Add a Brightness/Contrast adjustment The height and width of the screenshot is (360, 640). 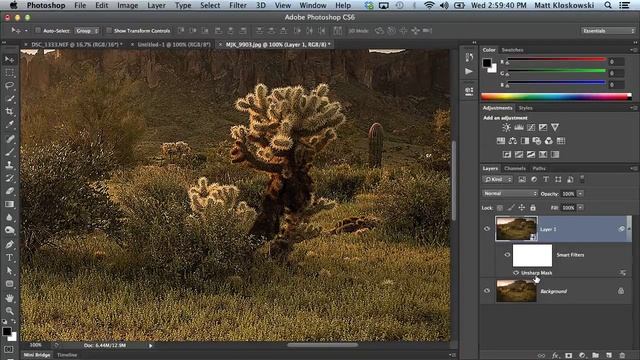(x=506, y=127)
